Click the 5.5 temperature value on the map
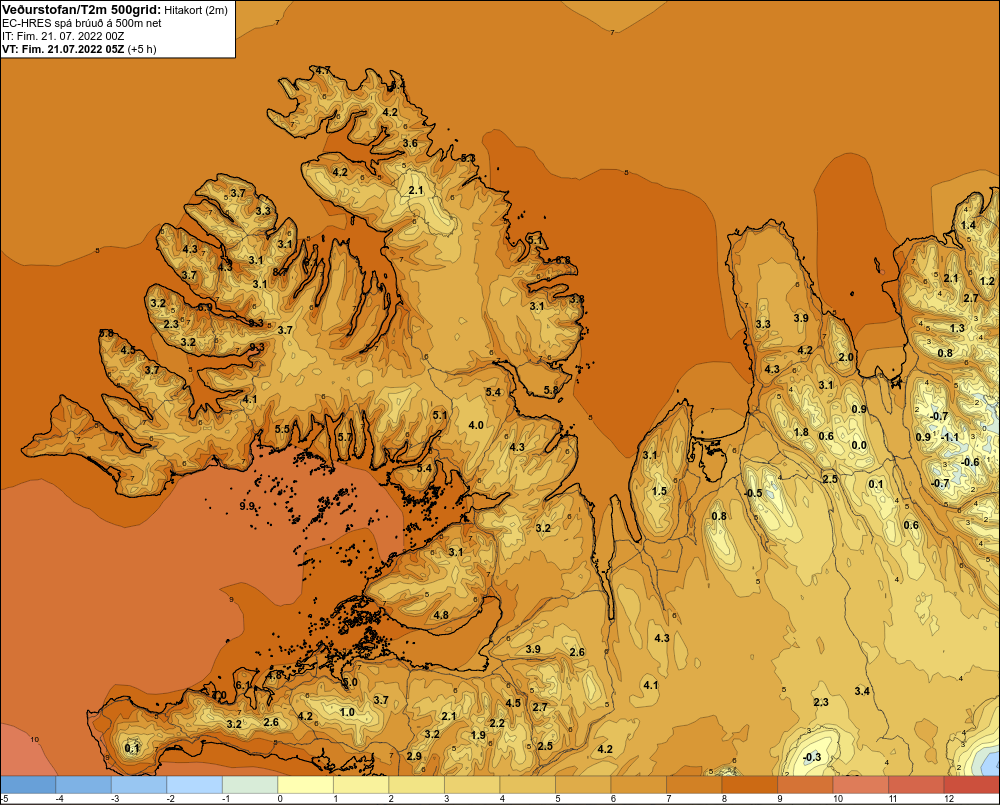The height and width of the screenshot is (805, 1000). (283, 429)
